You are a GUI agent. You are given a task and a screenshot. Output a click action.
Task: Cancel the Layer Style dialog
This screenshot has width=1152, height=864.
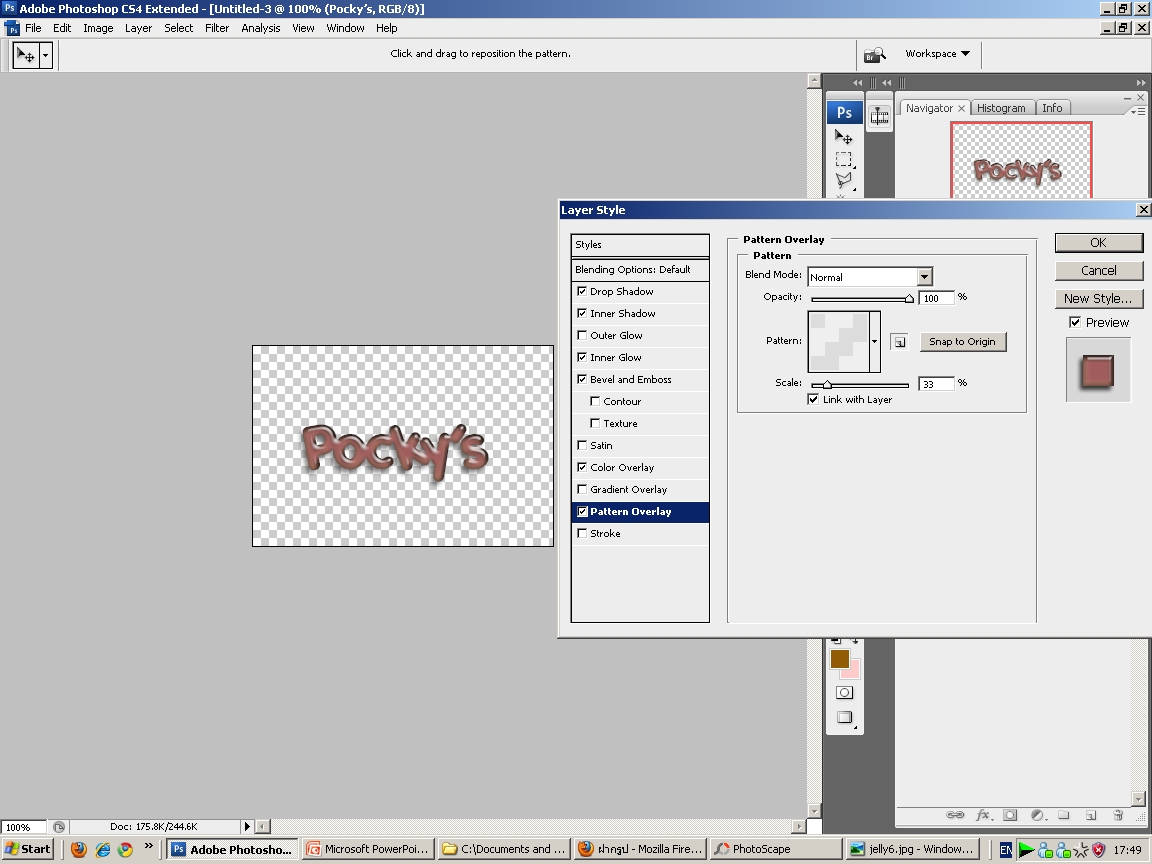[x=1098, y=270]
